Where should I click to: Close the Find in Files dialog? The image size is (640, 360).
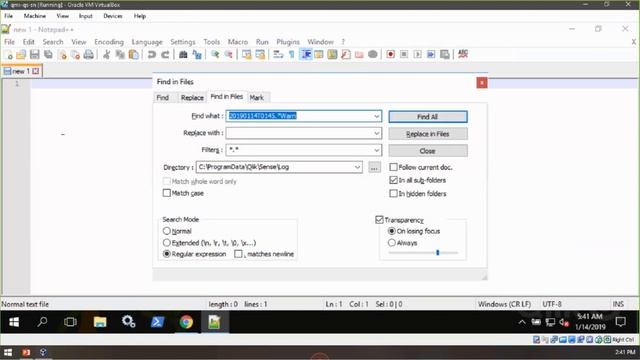482,83
